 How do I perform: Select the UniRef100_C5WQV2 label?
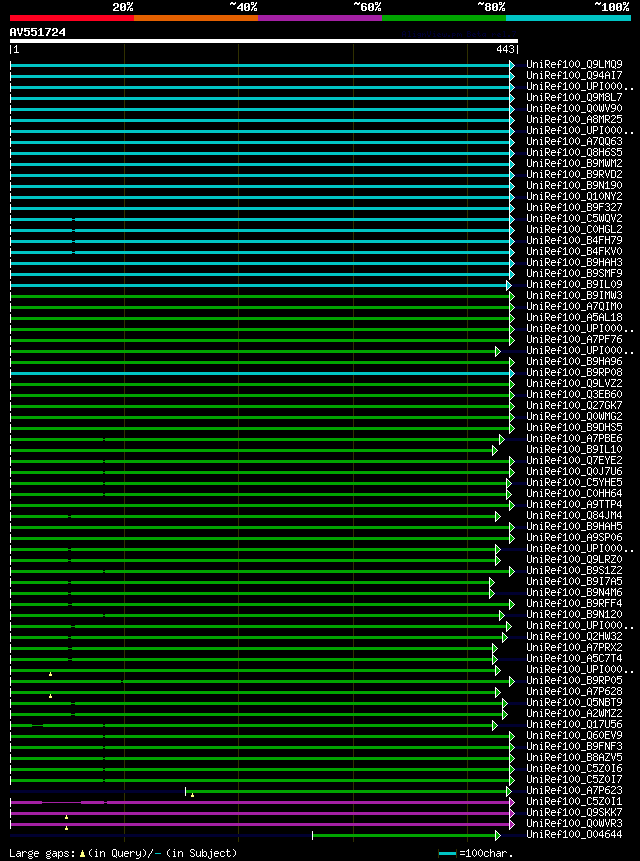pyautogui.click(x=574, y=219)
